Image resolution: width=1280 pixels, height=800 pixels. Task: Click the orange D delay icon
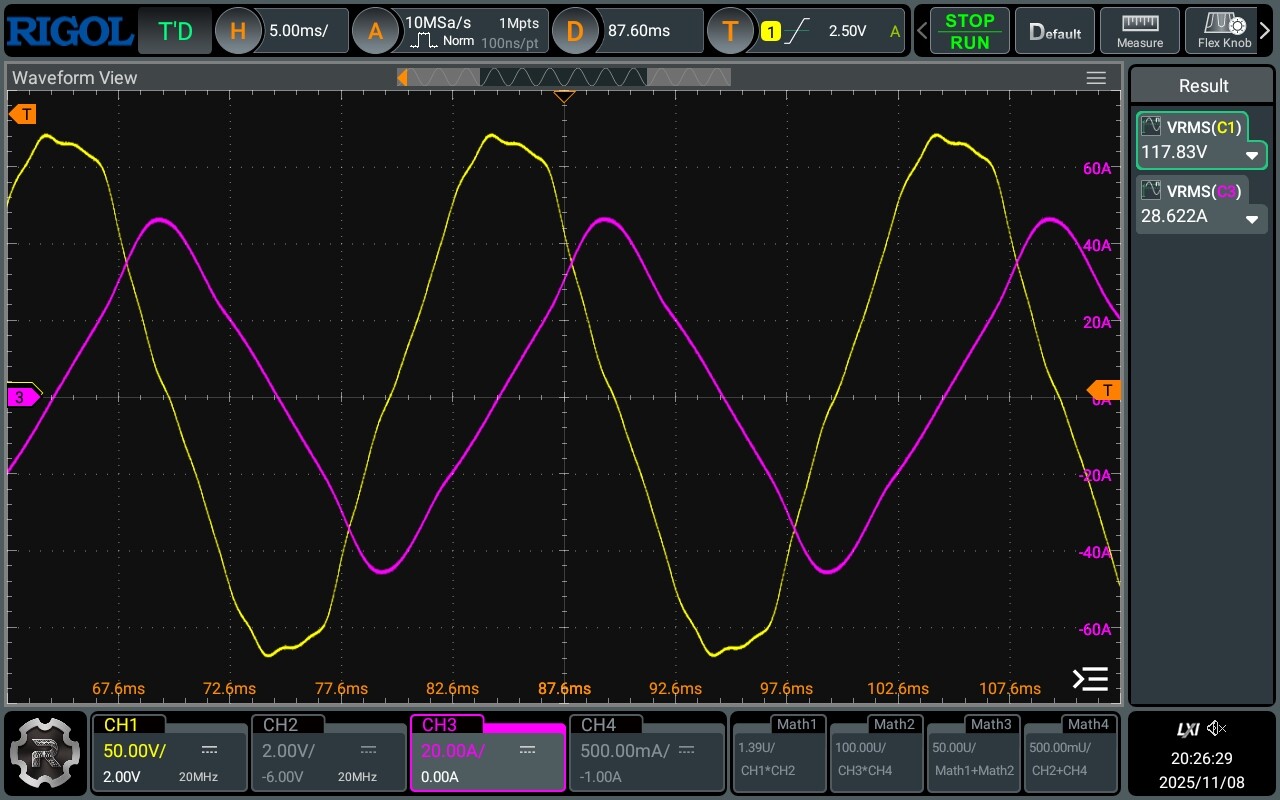575,31
